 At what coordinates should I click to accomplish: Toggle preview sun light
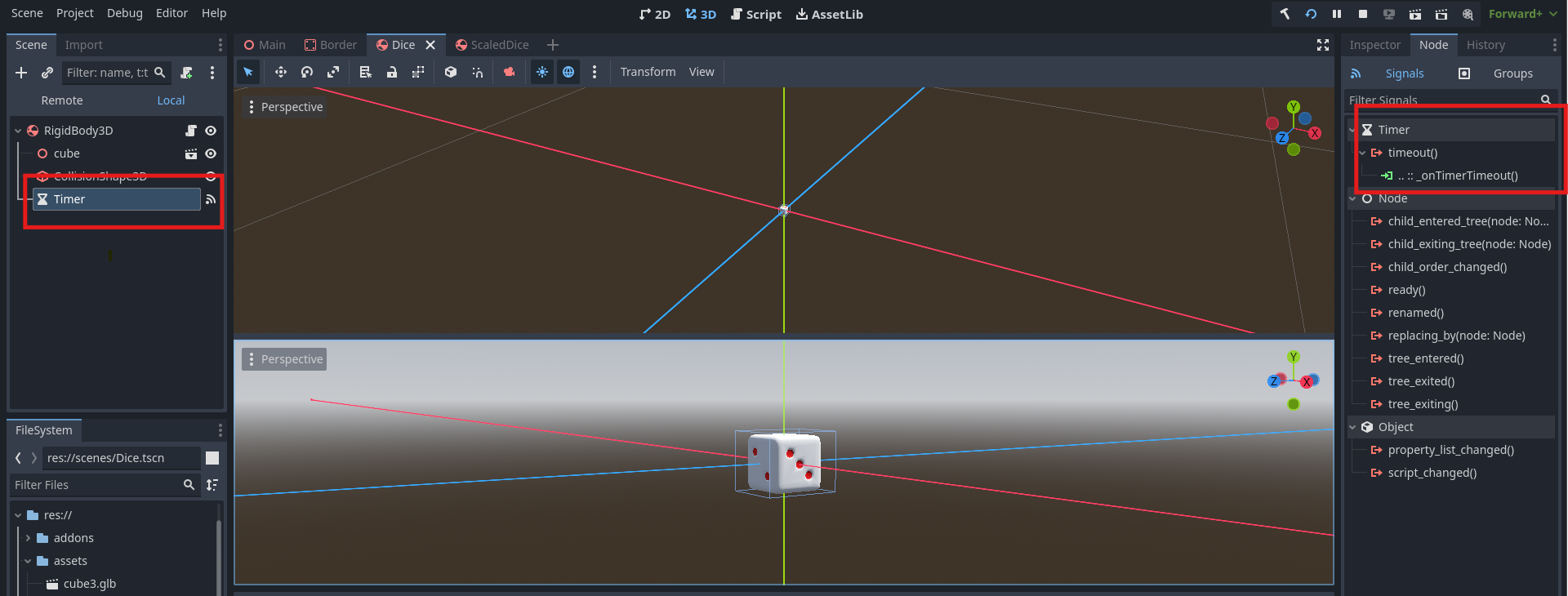point(542,73)
